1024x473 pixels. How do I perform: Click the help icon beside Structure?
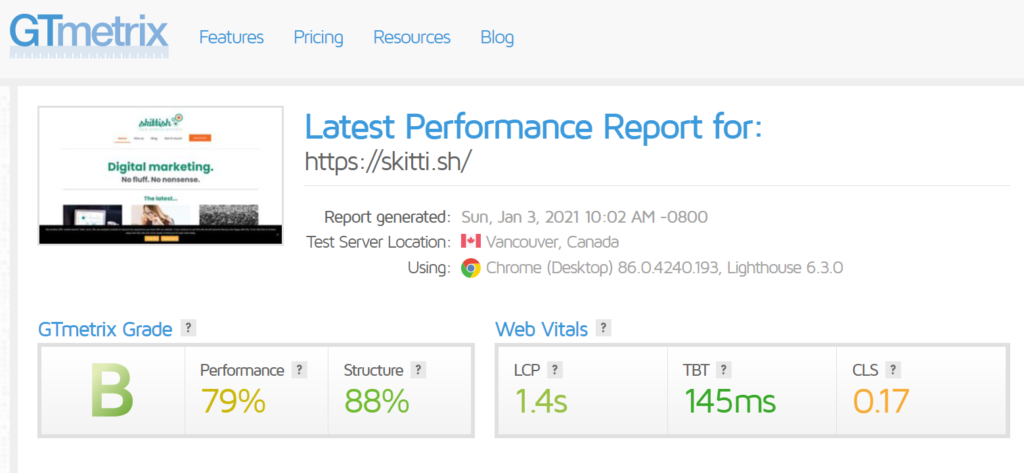[x=419, y=370]
